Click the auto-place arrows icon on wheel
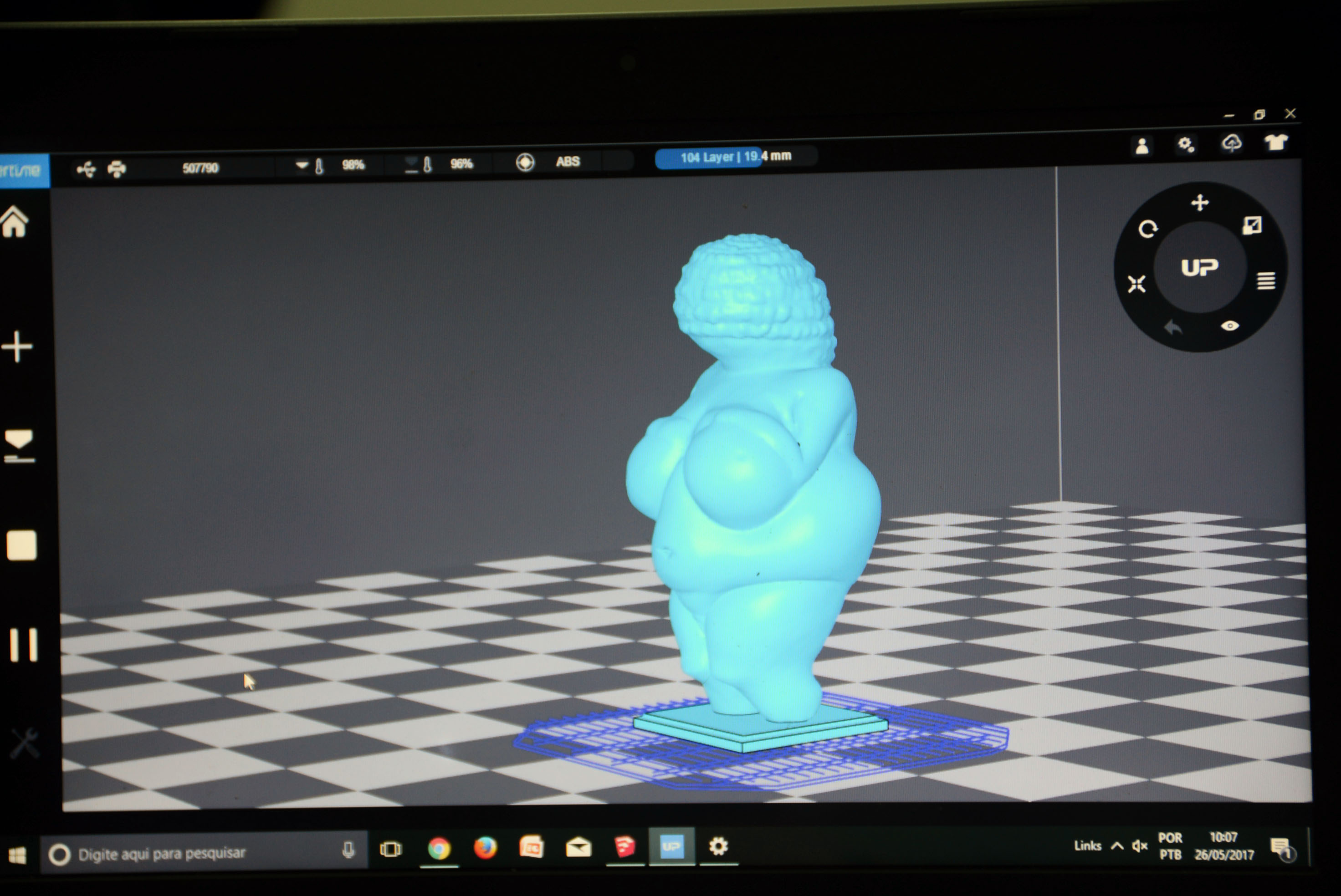This screenshot has height=896, width=1341. [x=1136, y=284]
